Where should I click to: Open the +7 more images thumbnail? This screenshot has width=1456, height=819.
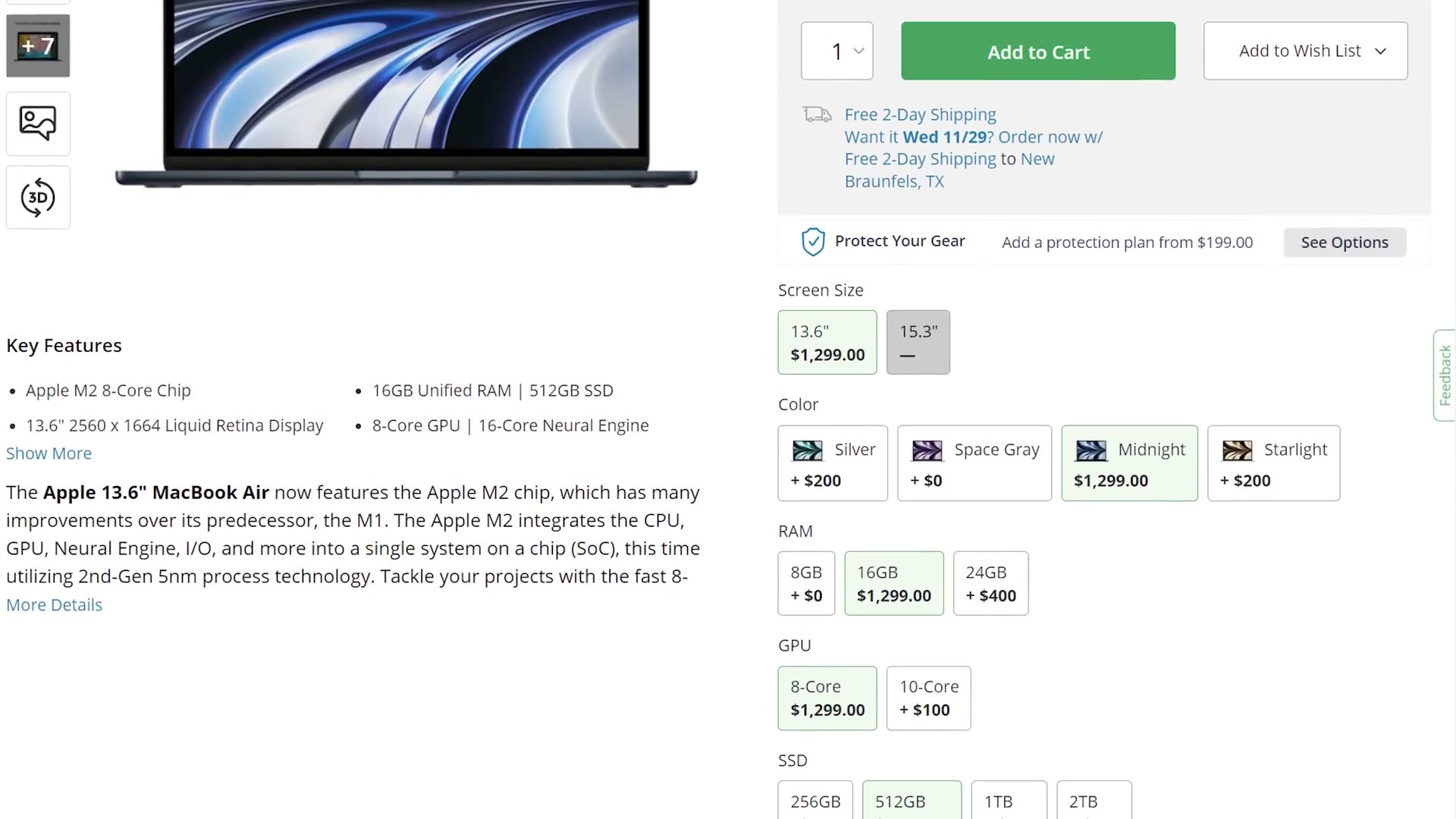(x=38, y=45)
